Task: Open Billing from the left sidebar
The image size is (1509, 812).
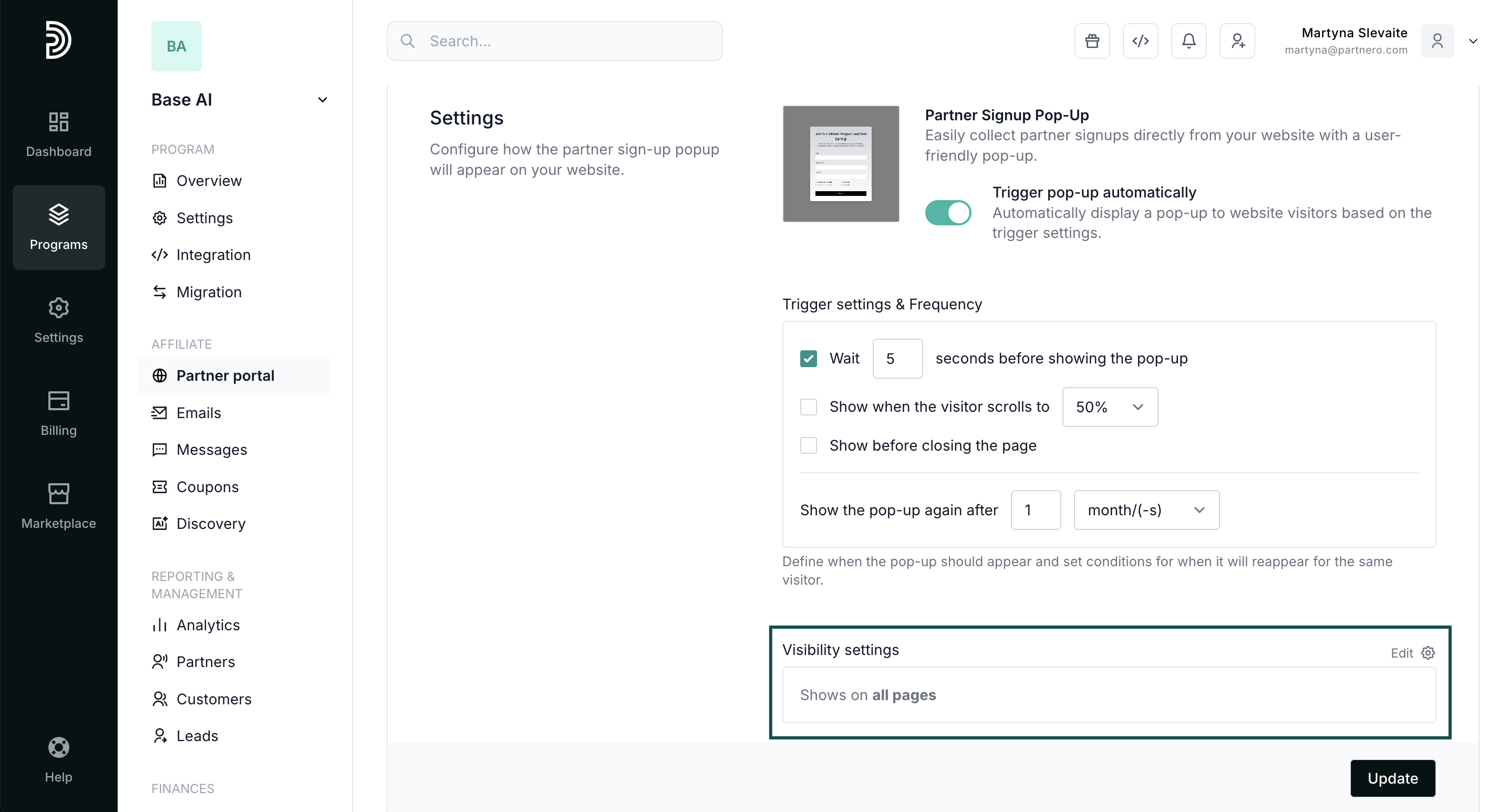Action: click(58, 413)
